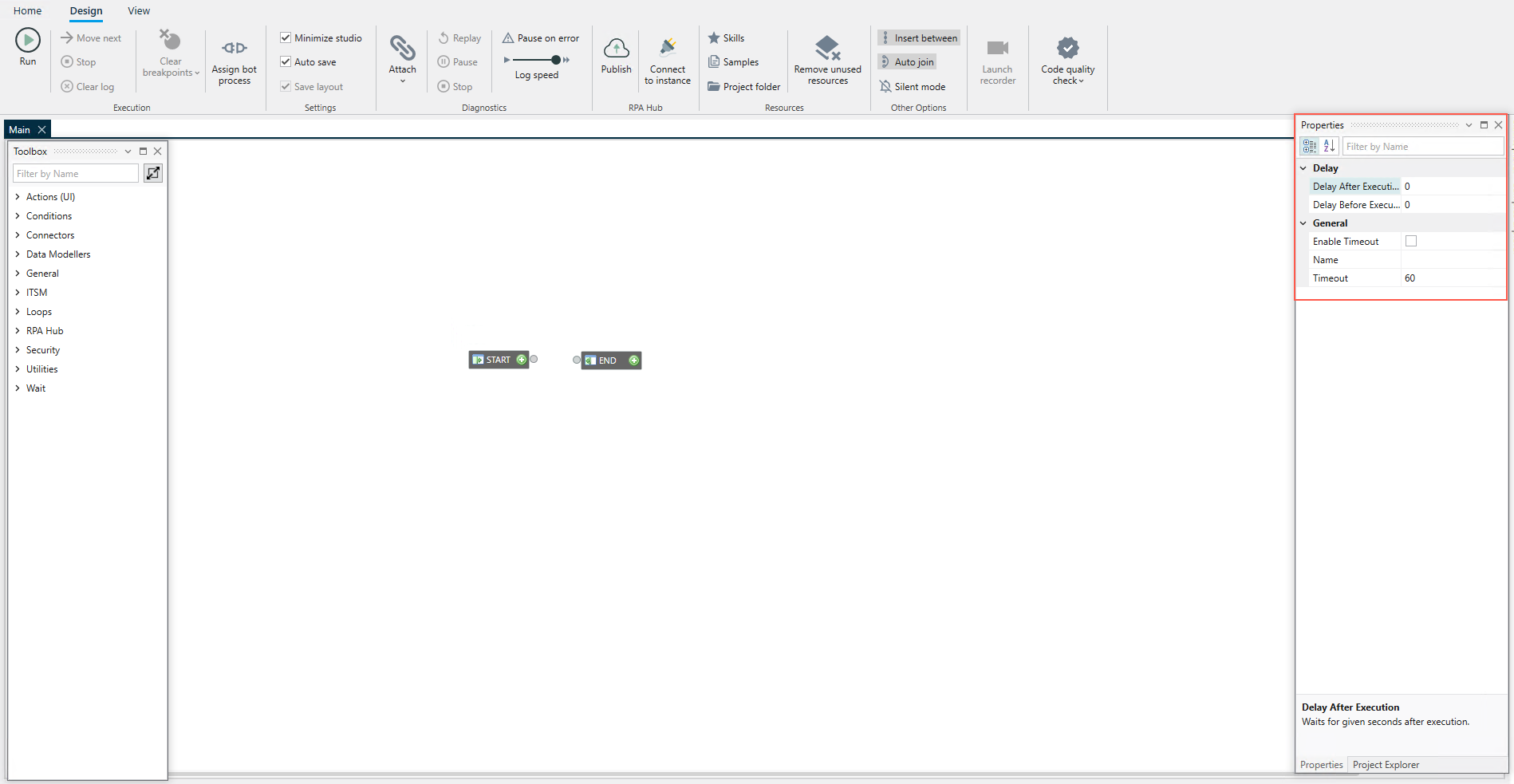Viewport: 1514px width, 784px height.
Task: Select Wait in Toolbox
Action: [36, 388]
